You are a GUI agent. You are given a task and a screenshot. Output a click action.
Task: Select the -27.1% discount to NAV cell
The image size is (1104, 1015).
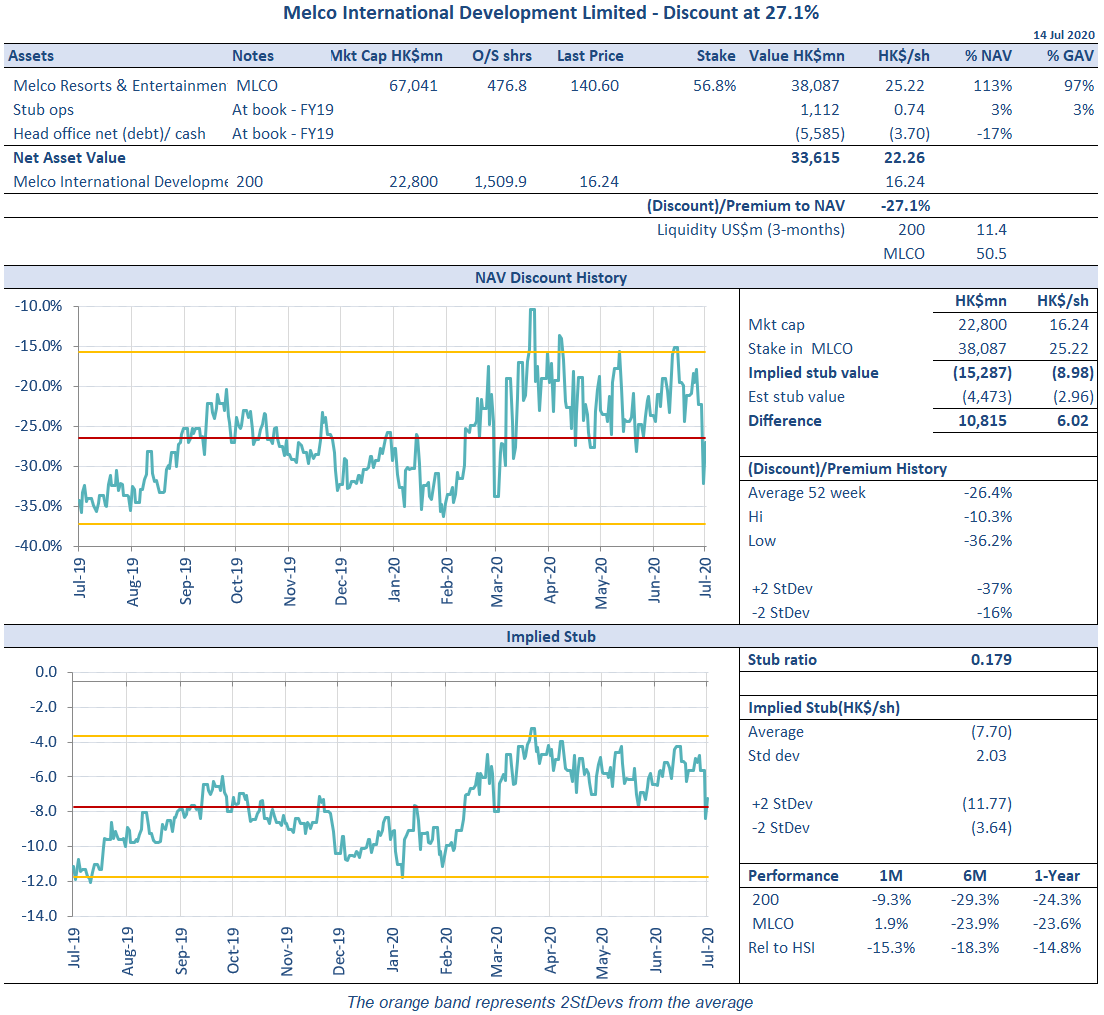click(x=904, y=206)
